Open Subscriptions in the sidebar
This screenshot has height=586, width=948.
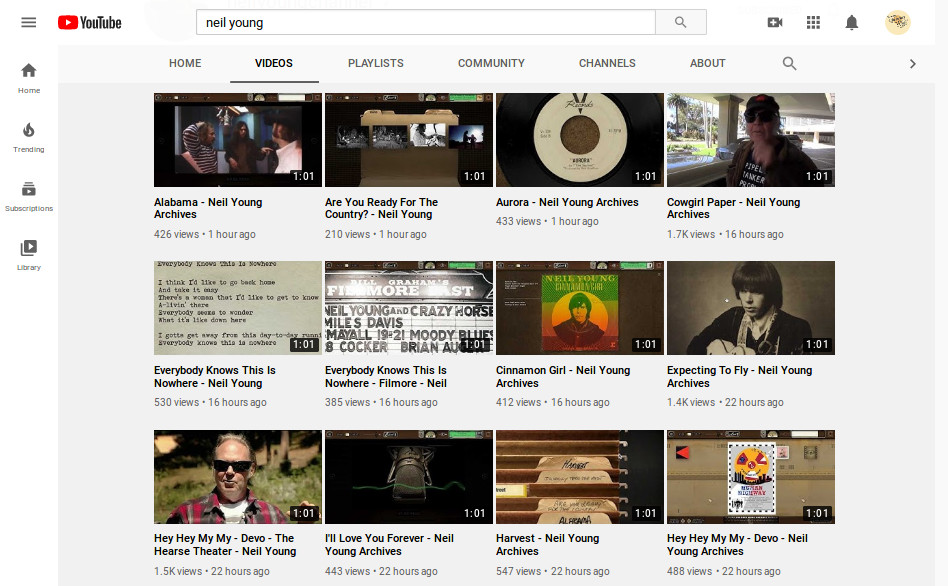pyautogui.click(x=29, y=197)
